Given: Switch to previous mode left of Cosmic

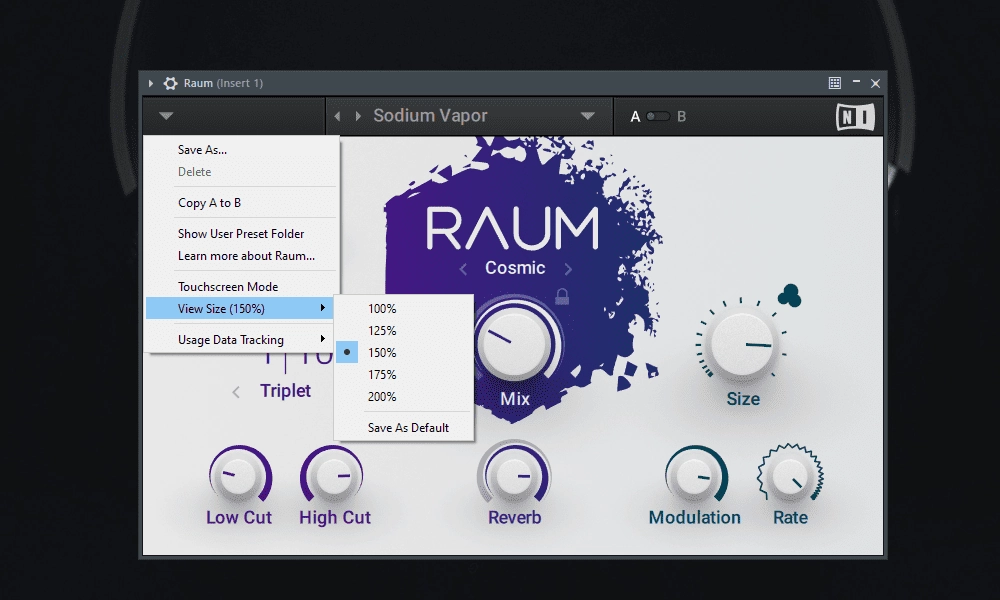Looking at the screenshot, I should 463,270.
